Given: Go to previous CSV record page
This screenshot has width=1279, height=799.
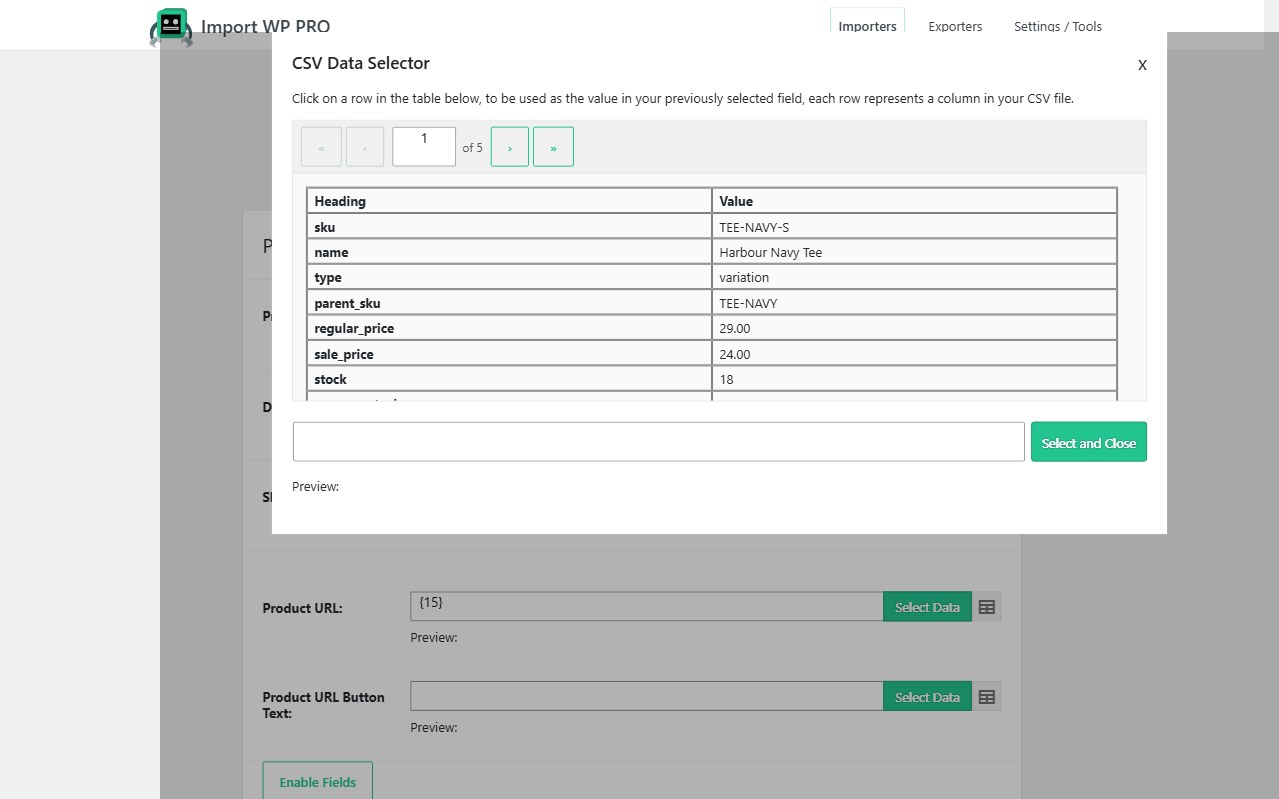Looking at the screenshot, I should pos(365,147).
